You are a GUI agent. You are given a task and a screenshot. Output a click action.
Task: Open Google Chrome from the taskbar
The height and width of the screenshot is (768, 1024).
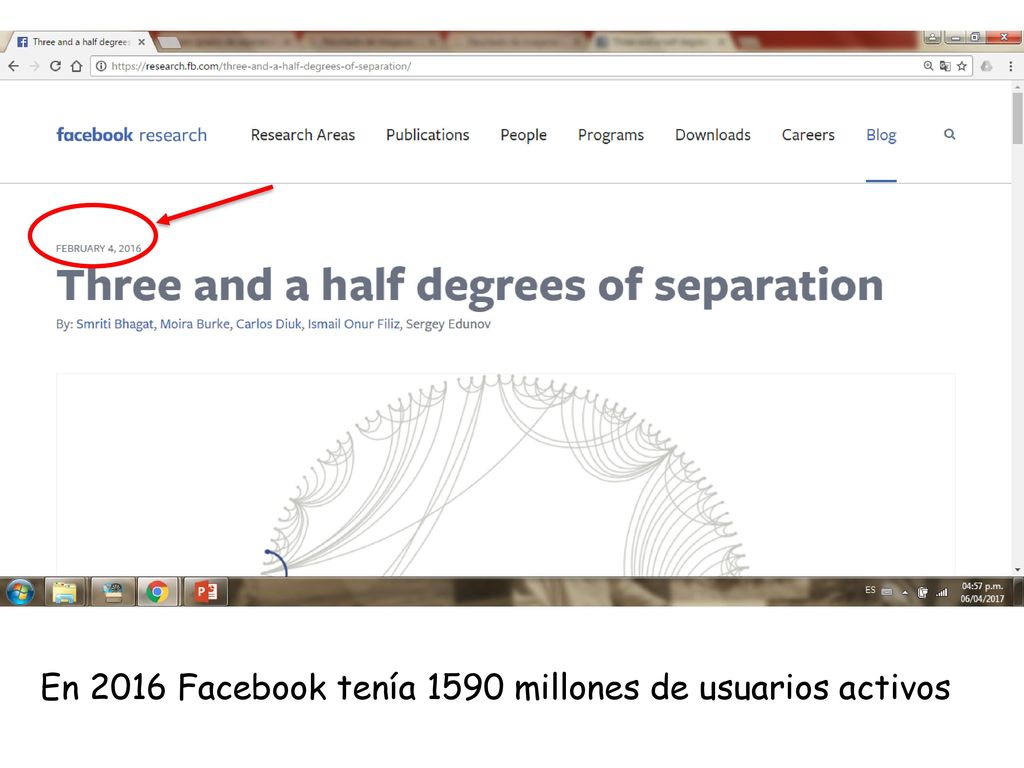click(x=157, y=592)
